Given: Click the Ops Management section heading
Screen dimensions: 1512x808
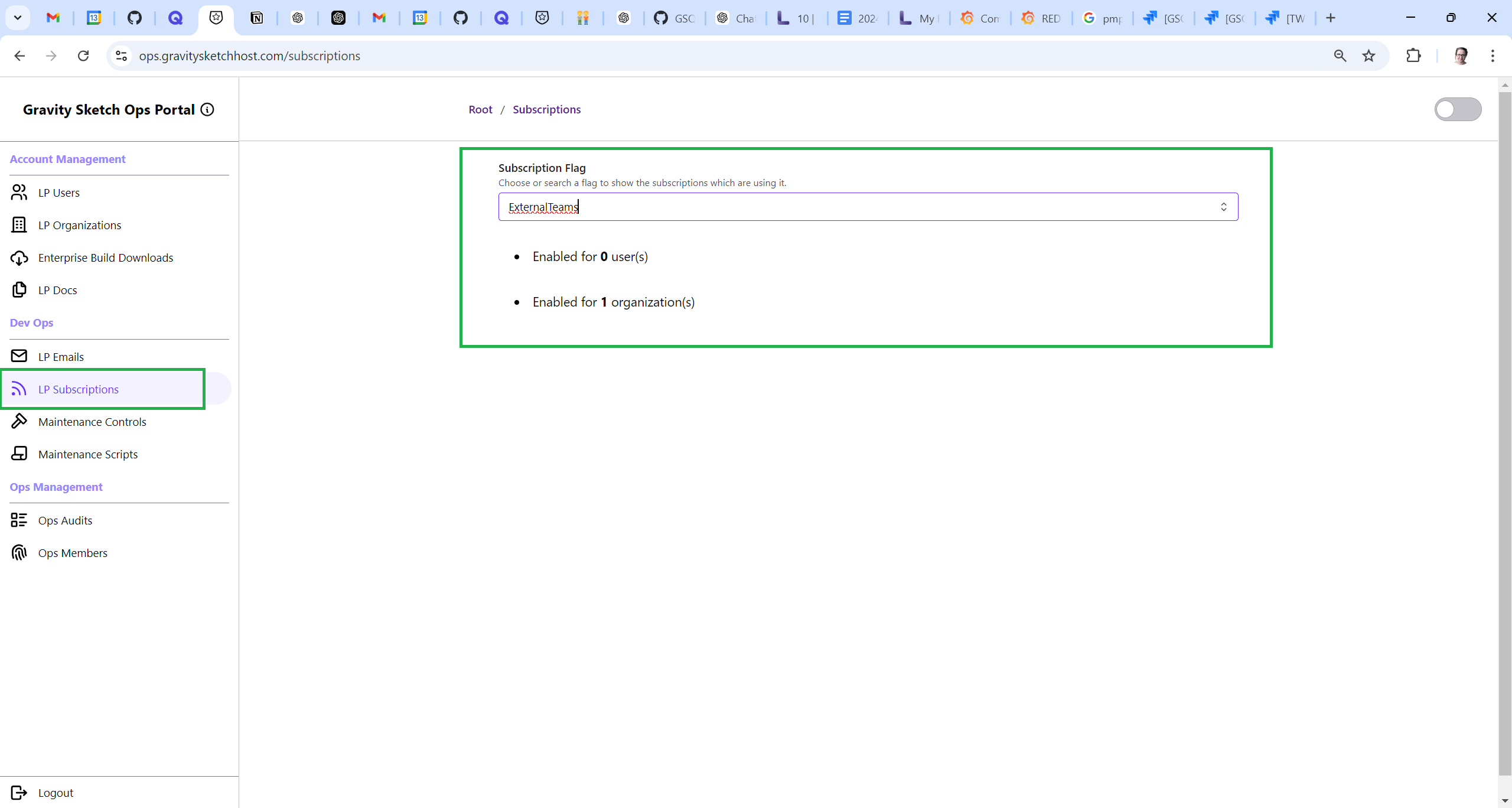Looking at the screenshot, I should click(x=56, y=487).
